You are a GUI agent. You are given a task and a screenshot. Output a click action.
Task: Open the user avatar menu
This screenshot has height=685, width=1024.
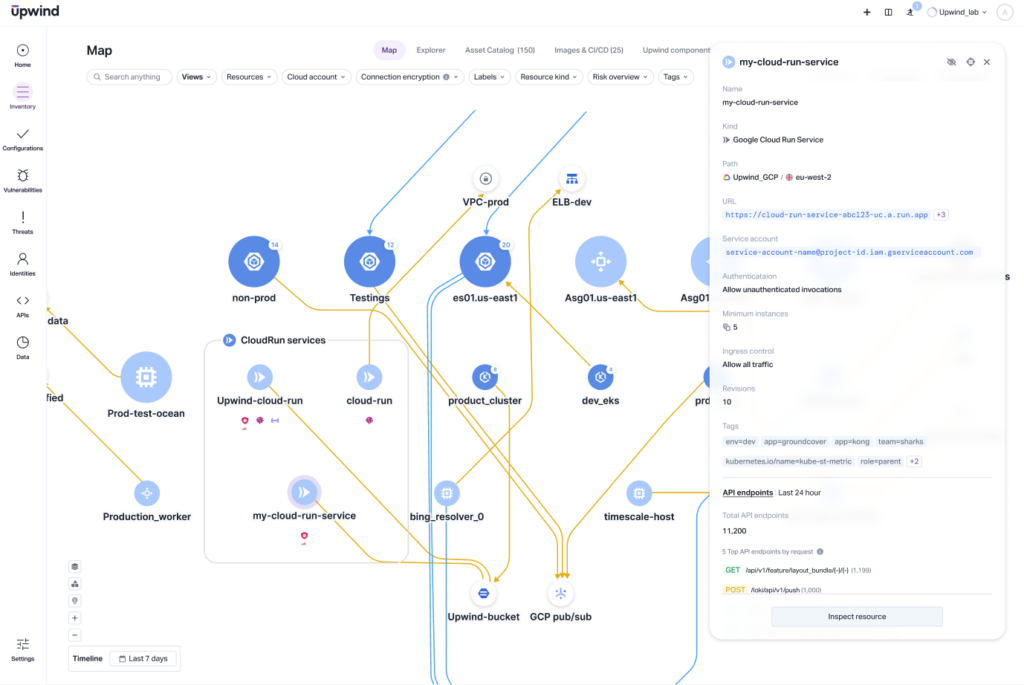(x=1004, y=12)
